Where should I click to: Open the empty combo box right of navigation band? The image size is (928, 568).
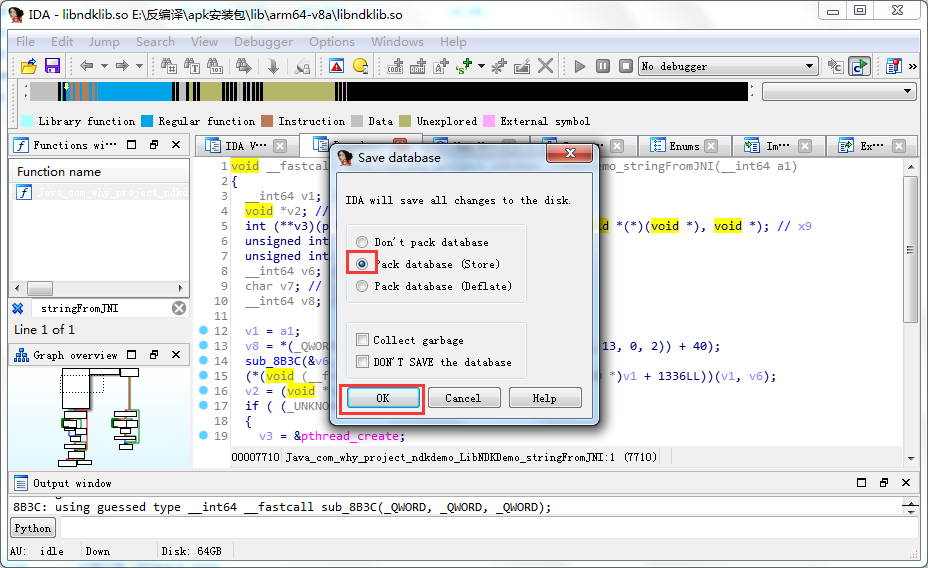tap(839, 92)
